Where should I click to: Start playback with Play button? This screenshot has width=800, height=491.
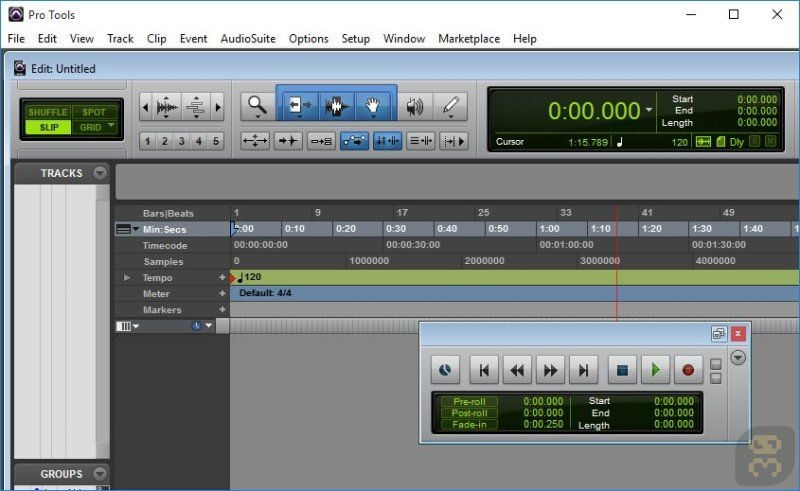point(655,370)
